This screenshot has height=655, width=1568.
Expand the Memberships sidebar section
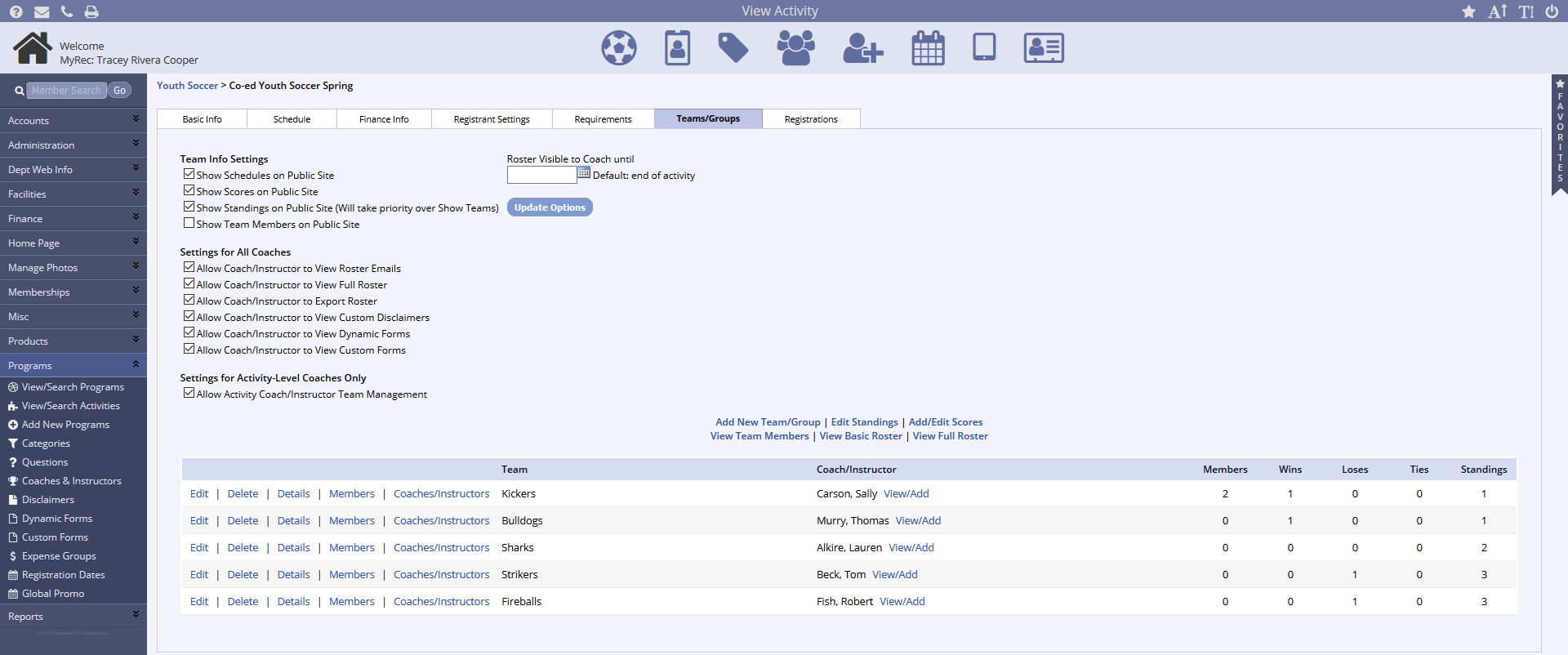[73, 292]
